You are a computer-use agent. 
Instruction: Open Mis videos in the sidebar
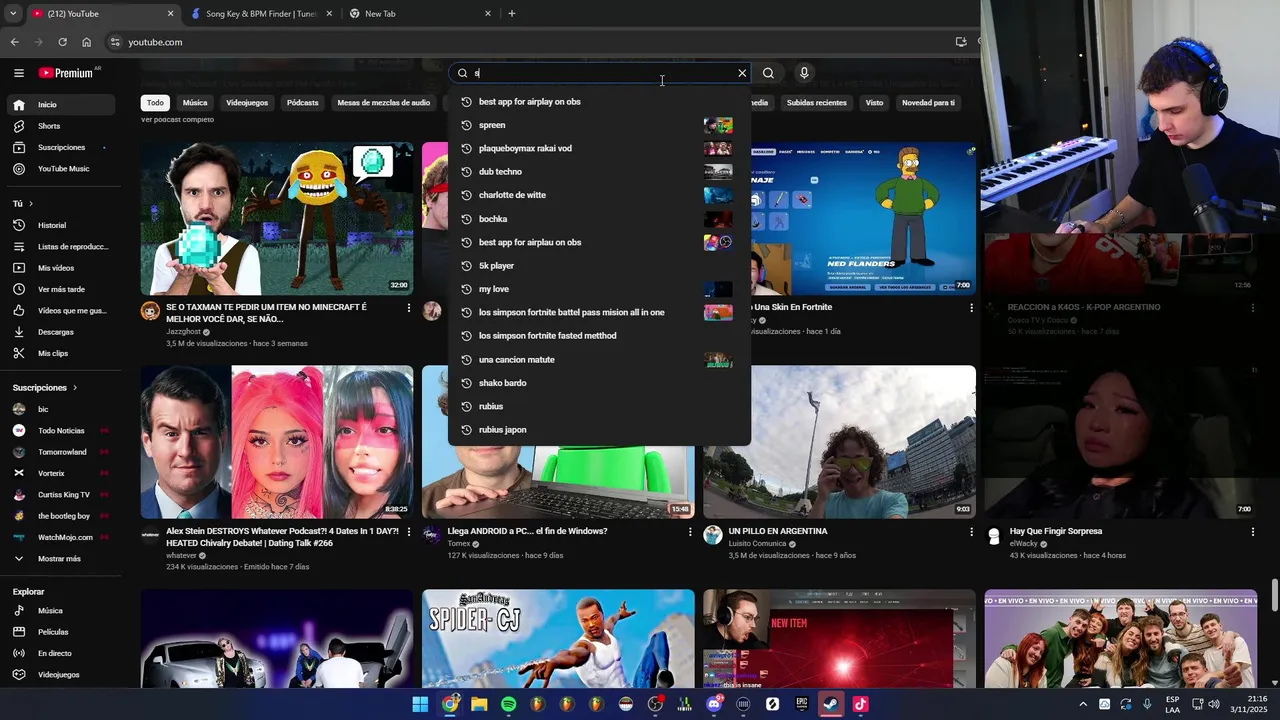click(59, 268)
